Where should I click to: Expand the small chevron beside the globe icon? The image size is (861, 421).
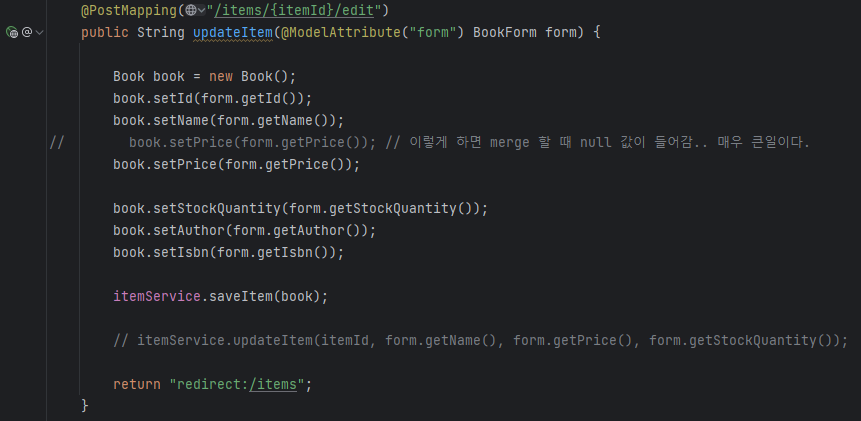point(201,10)
